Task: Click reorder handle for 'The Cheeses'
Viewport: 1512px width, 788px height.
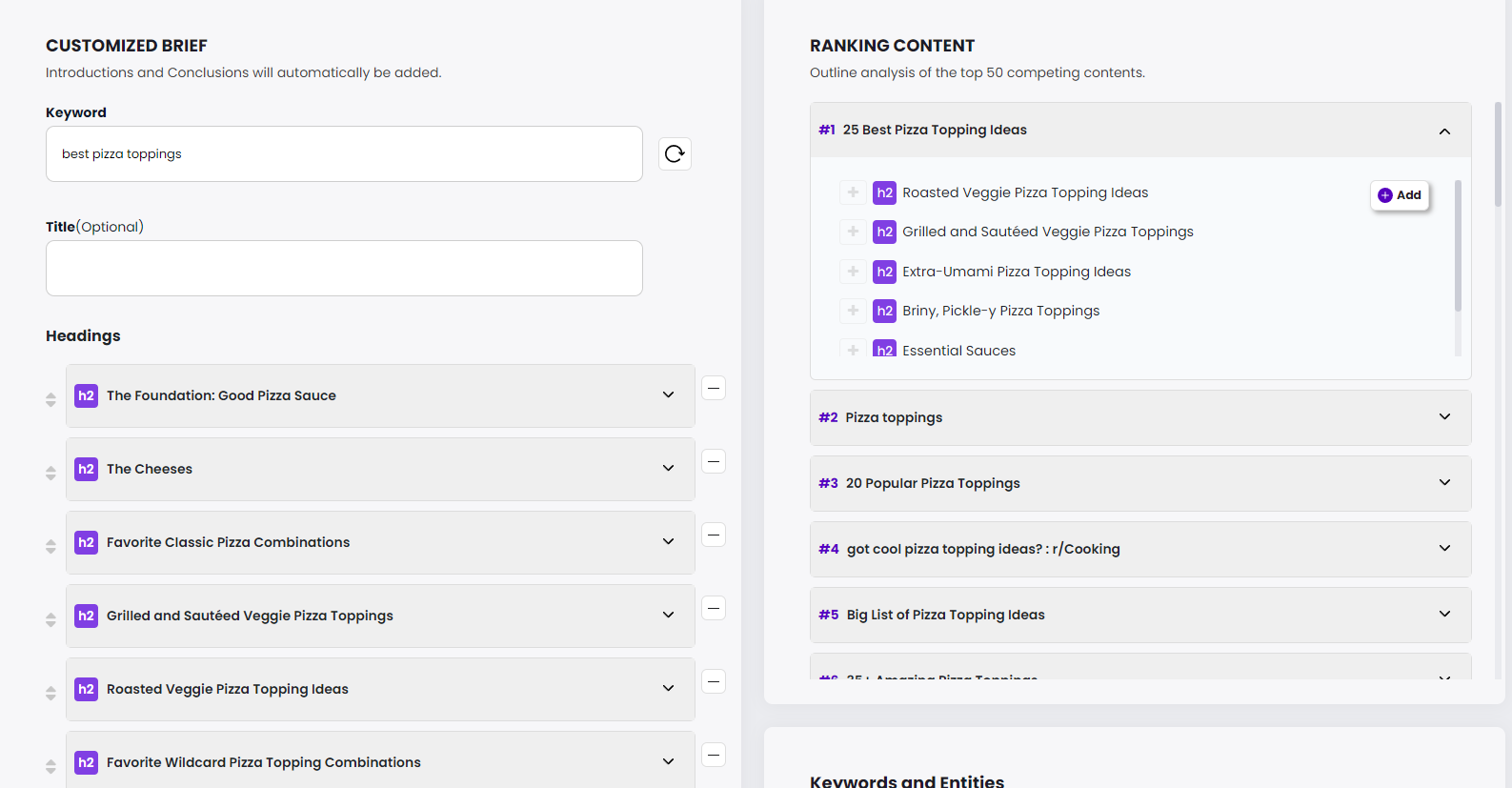Action: (50, 473)
